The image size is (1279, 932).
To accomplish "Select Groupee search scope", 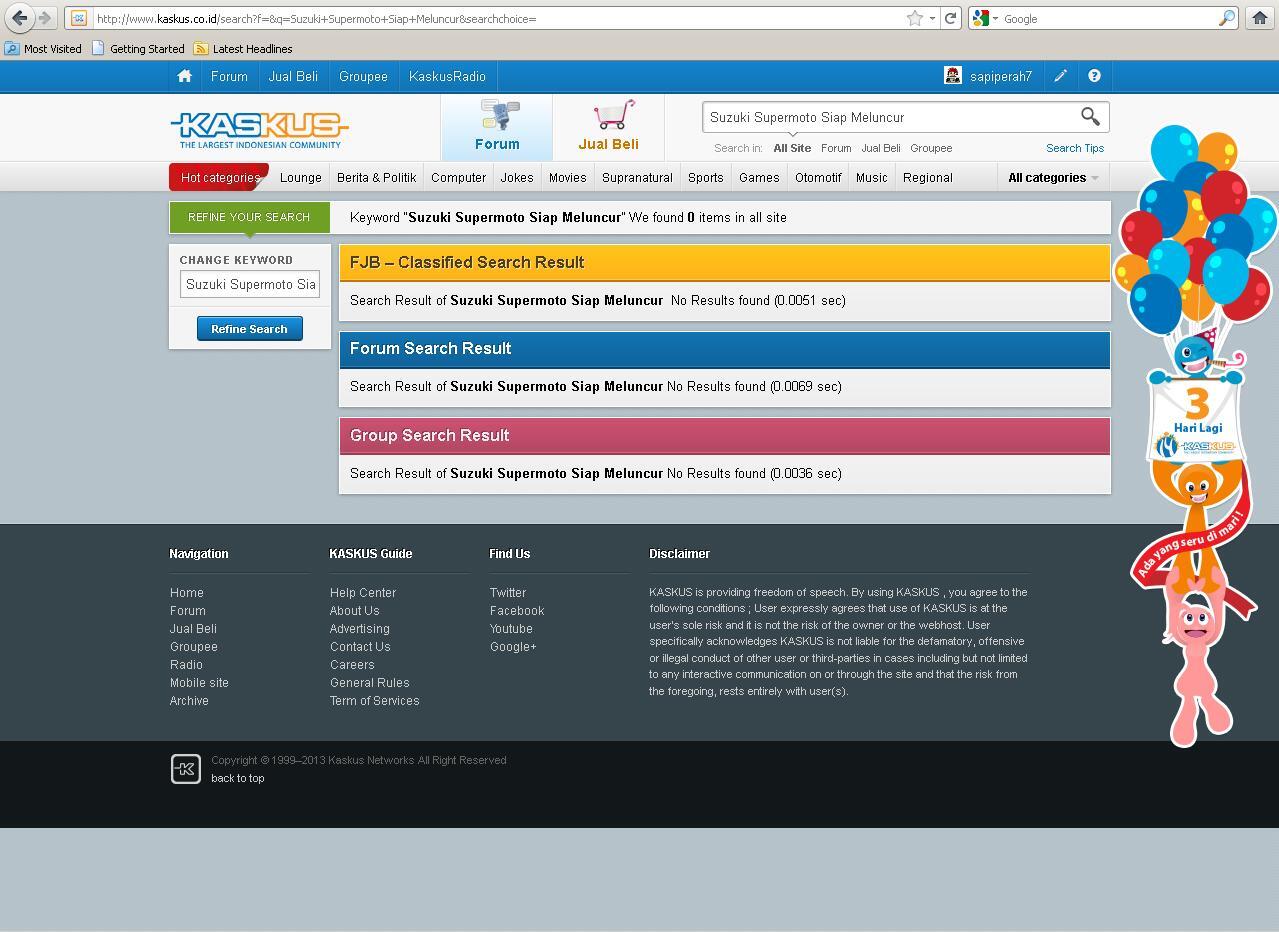I will (931, 148).
